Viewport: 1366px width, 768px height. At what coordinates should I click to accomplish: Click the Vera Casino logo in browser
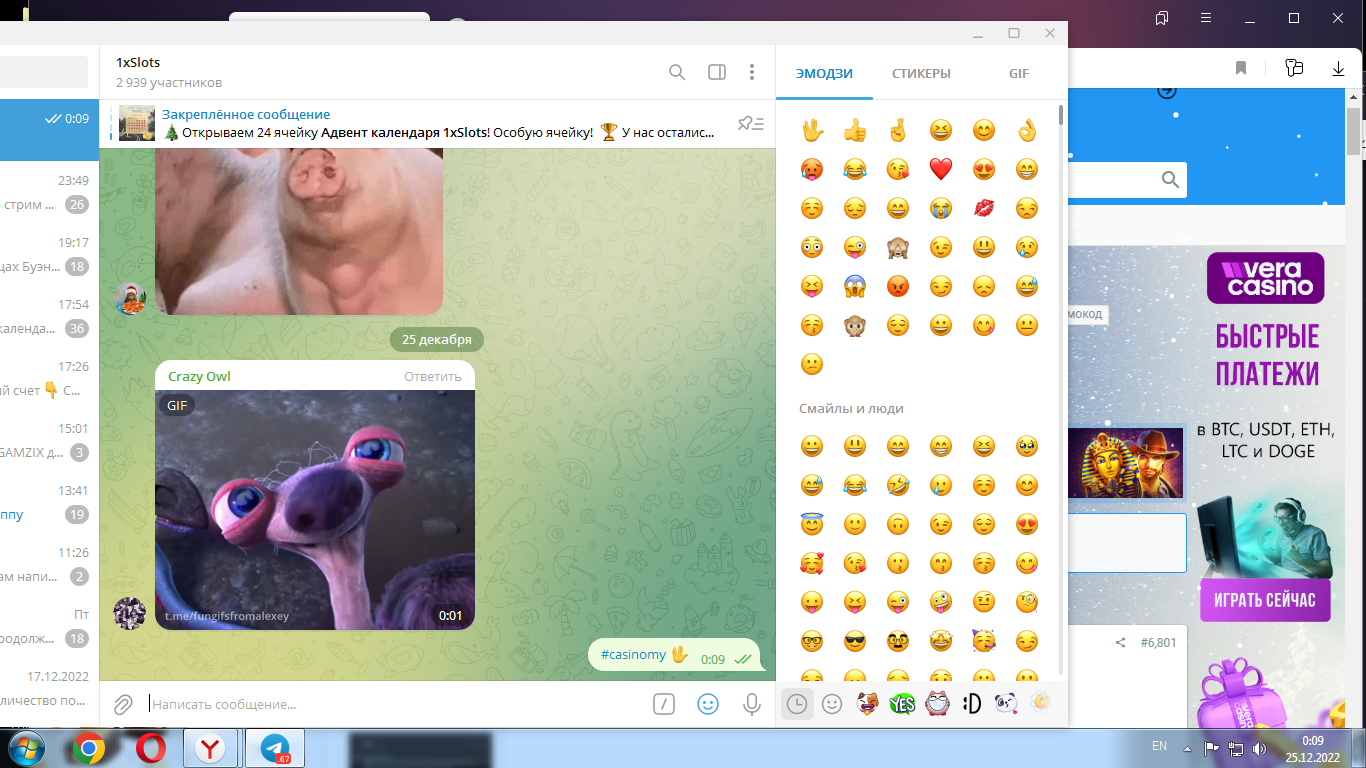point(1265,278)
